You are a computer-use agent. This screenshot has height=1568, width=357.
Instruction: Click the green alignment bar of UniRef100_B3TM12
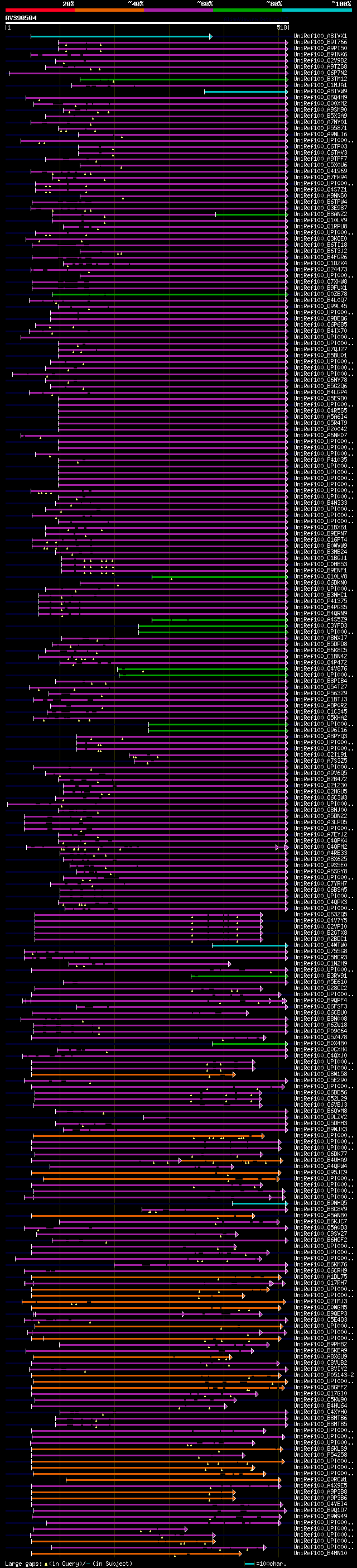[x=184, y=79]
